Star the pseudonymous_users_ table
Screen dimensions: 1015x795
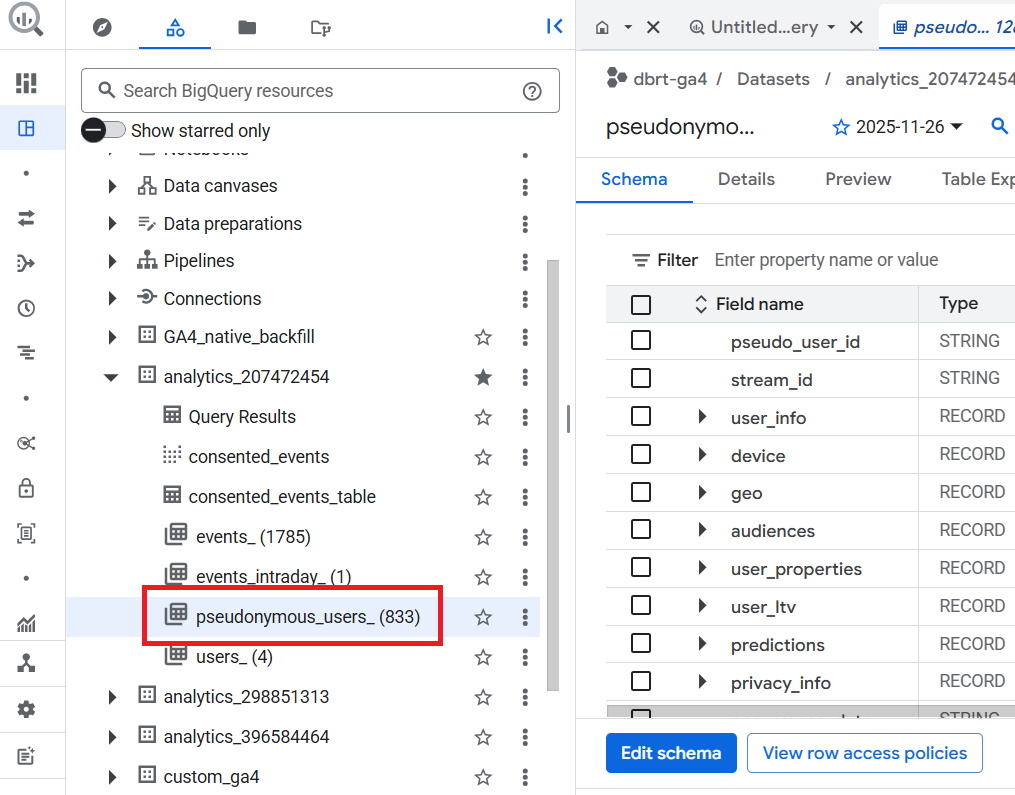click(483, 617)
